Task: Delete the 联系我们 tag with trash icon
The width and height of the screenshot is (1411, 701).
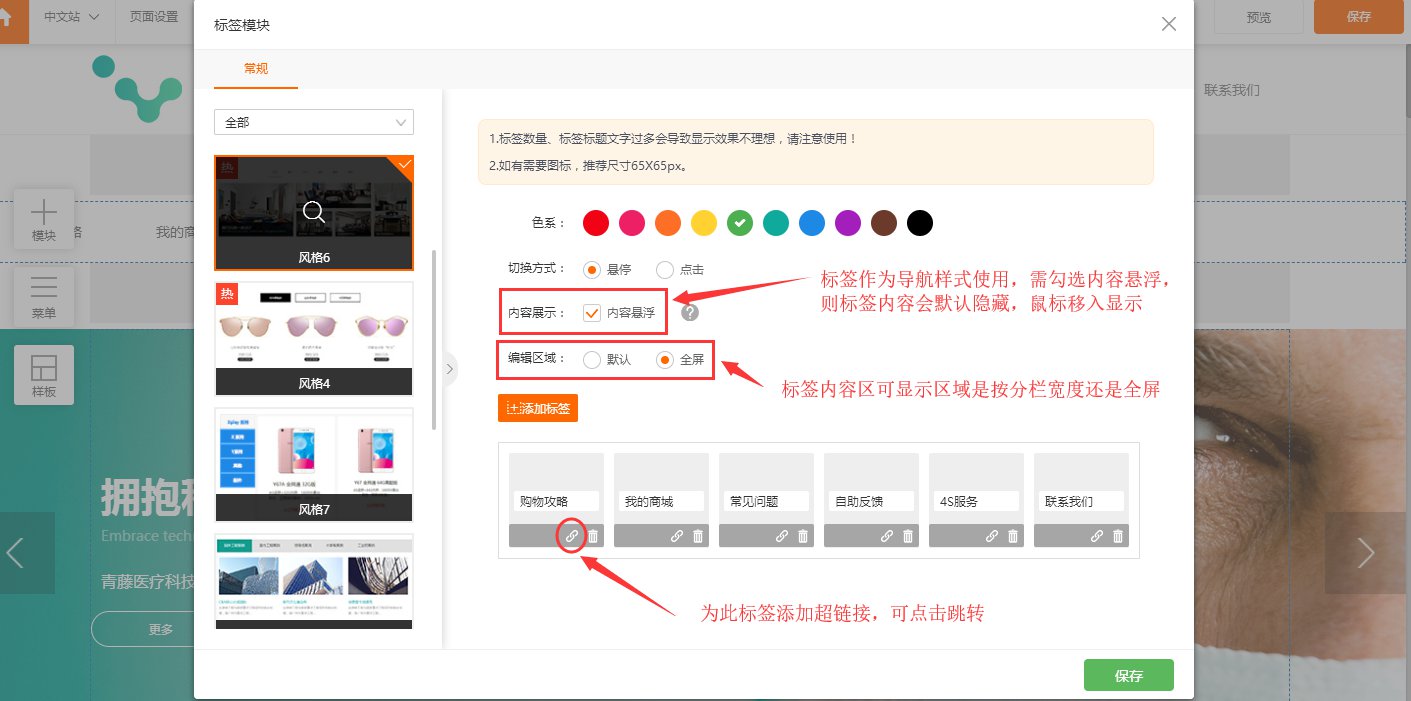Action: [1118, 536]
